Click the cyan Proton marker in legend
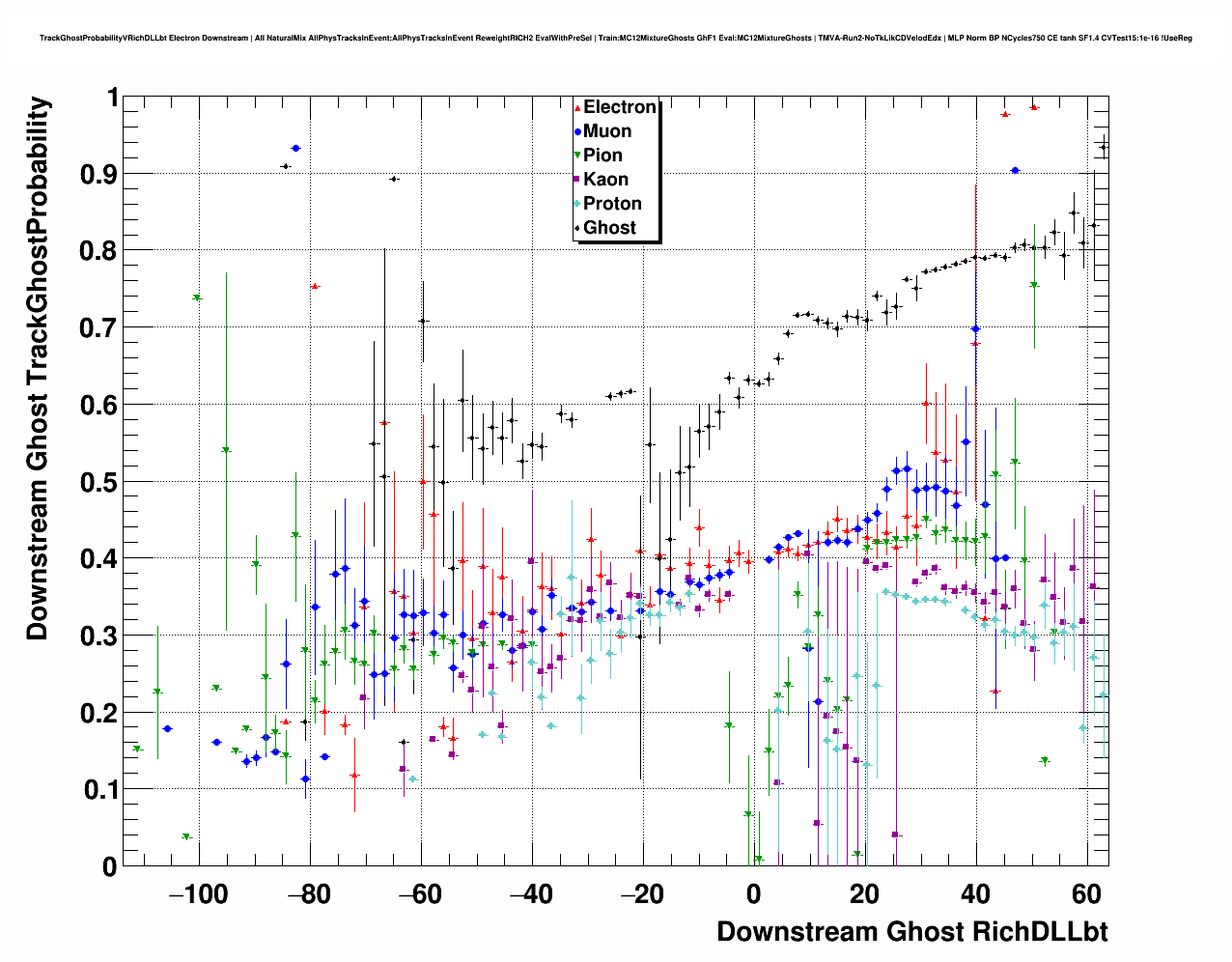This screenshot has width=1232, height=962. (x=577, y=204)
